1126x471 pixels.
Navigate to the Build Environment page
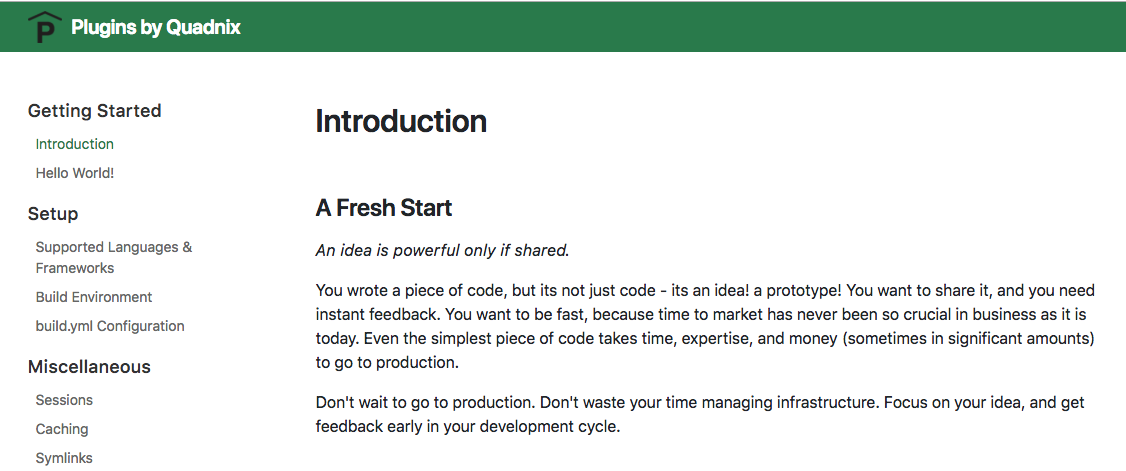[94, 297]
